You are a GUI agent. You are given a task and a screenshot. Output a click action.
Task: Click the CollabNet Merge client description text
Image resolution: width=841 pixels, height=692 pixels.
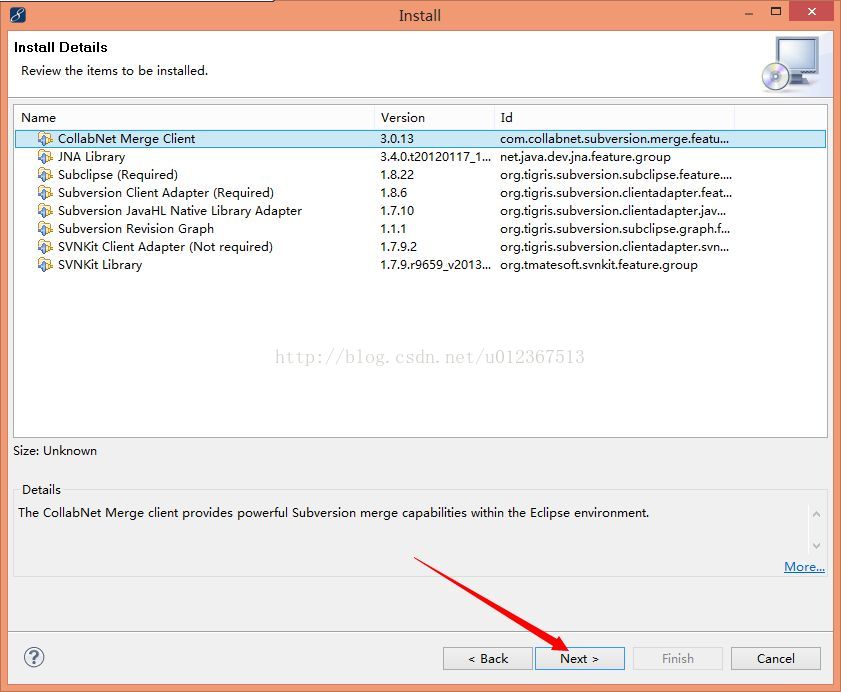333,513
